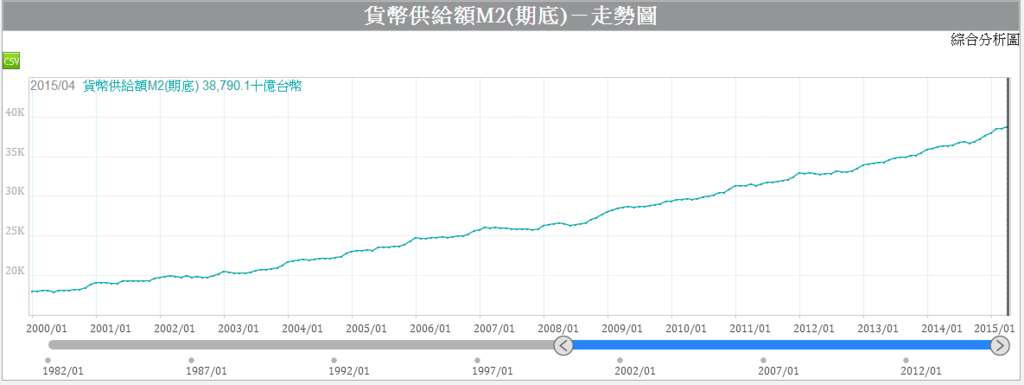Click the right range slider handle arrow

tap(1000, 345)
